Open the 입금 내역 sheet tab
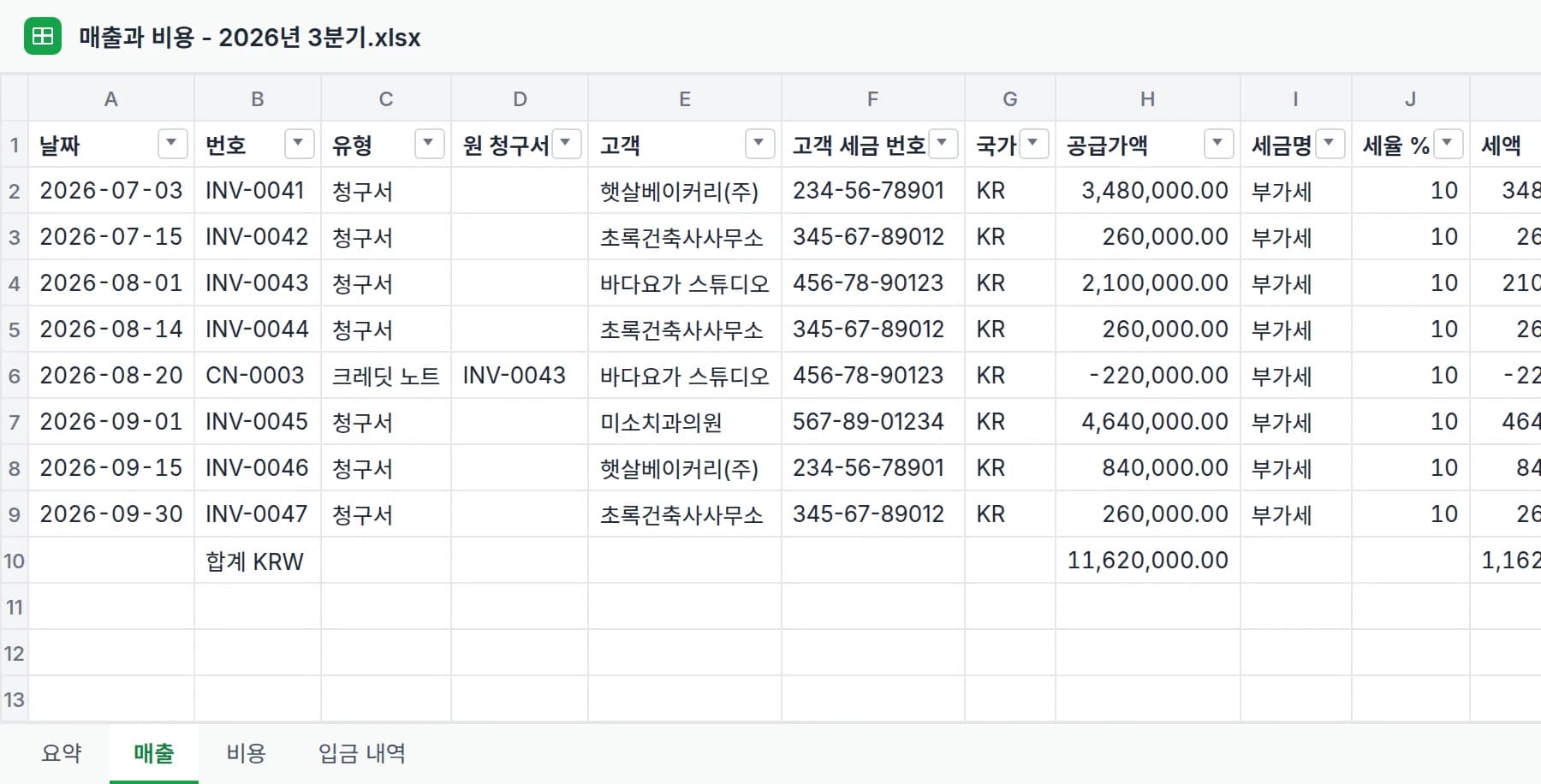The height and width of the screenshot is (784, 1541). pyautogui.click(x=362, y=754)
